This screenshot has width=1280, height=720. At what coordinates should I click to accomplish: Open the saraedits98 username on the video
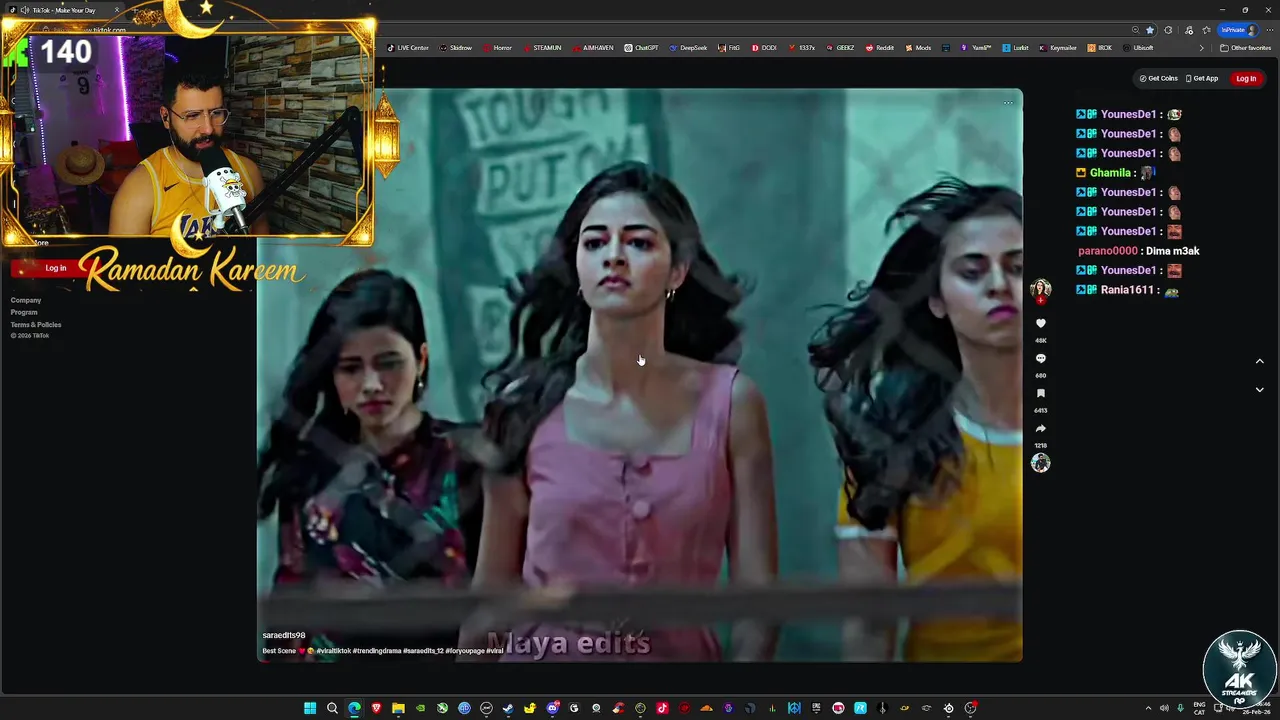(x=283, y=635)
